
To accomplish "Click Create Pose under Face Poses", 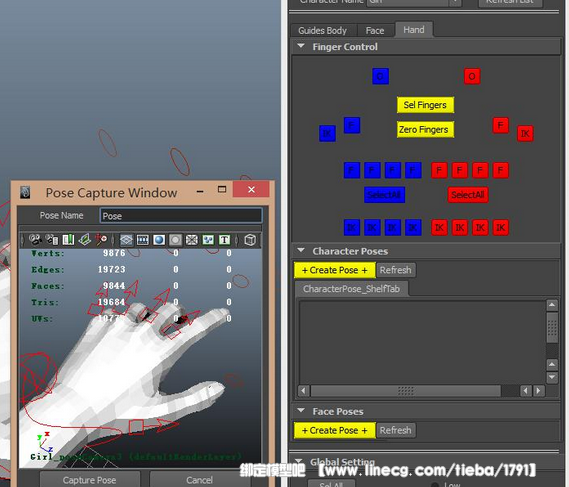I will 335,430.
